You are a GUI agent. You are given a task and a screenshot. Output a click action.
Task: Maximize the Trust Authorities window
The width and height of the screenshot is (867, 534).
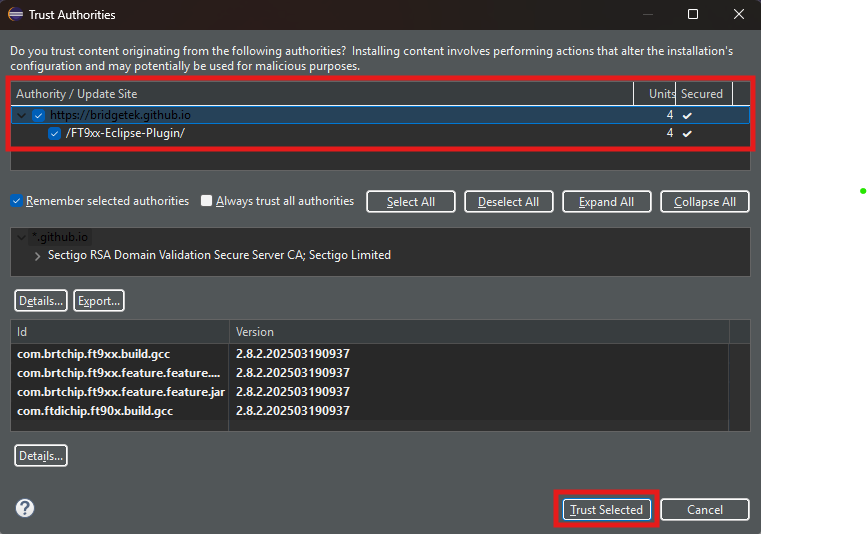tap(693, 14)
